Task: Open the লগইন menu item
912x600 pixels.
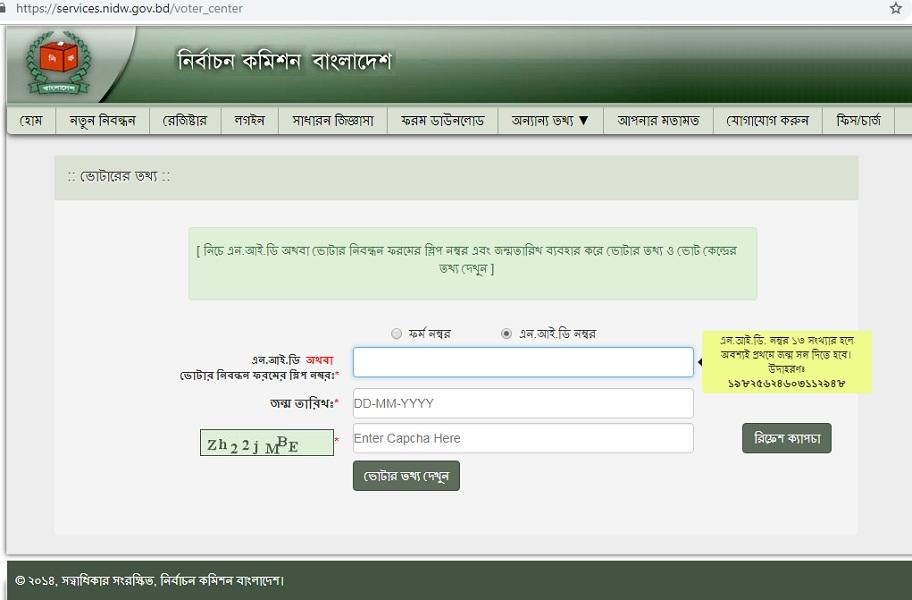Action: pyautogui.click(x=249, y=121)
